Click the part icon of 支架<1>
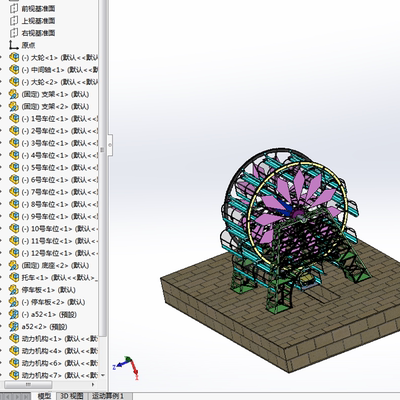Image resolution: width=400 pixels, height=400 pixels. (x=14, y=94)
